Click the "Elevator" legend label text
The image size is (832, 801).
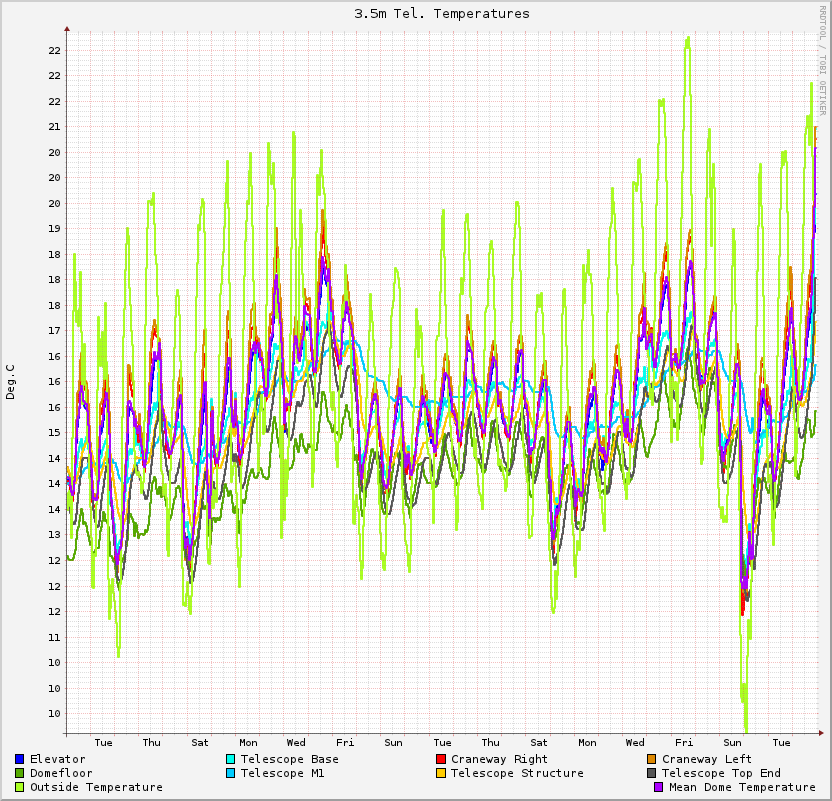tap(58, 759)
